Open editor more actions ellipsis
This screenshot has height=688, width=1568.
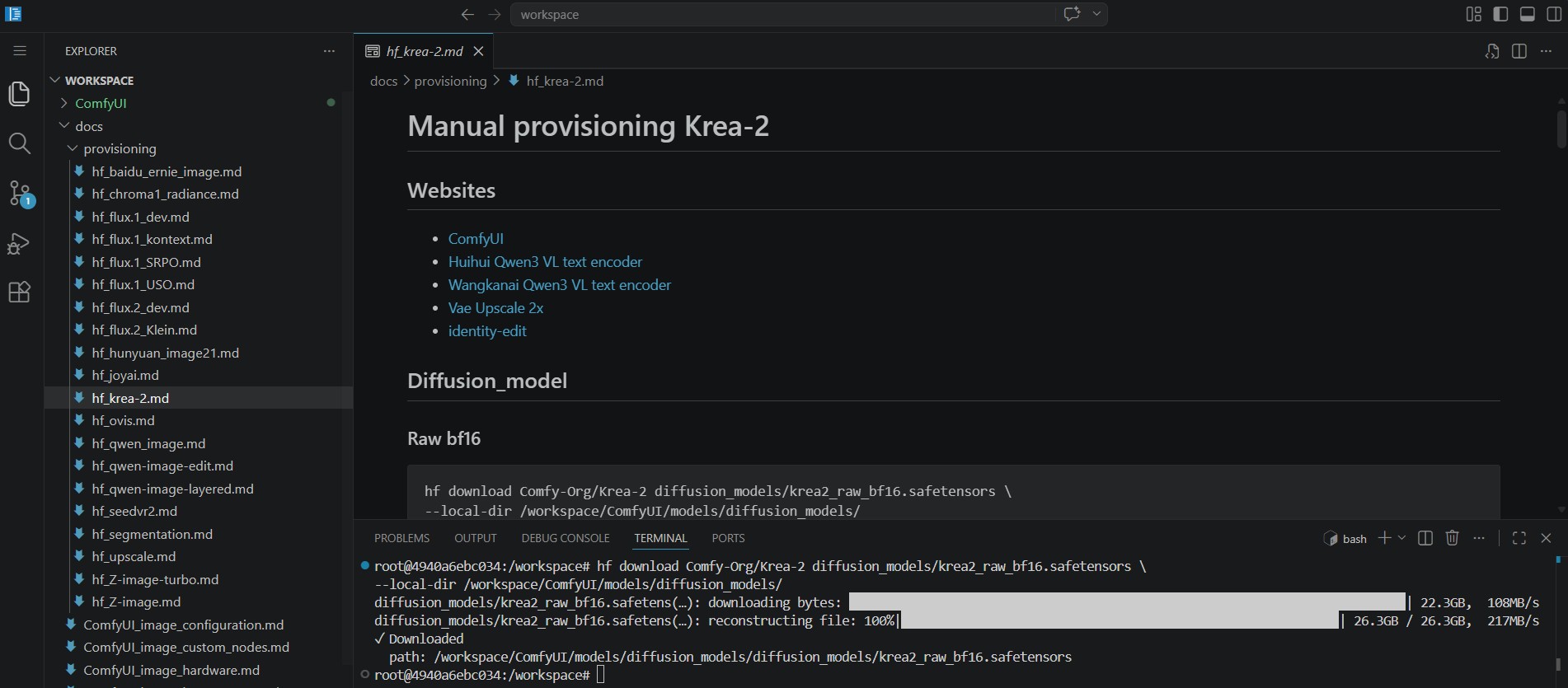tap(1546, 51)
